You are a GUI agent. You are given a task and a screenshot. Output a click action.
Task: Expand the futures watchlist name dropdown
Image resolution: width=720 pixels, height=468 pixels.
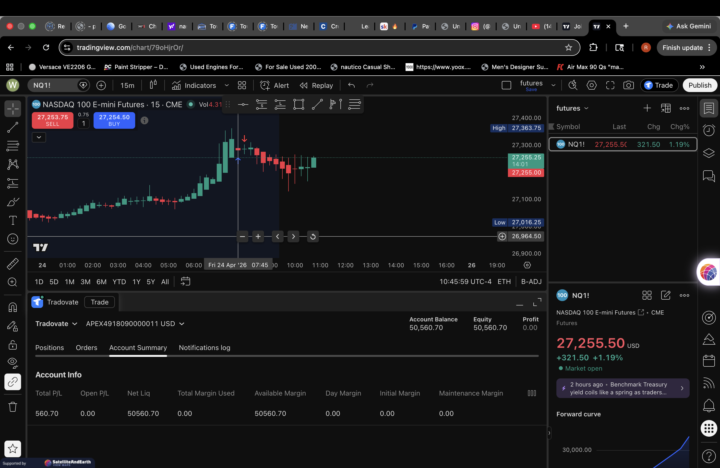point(572,108)
